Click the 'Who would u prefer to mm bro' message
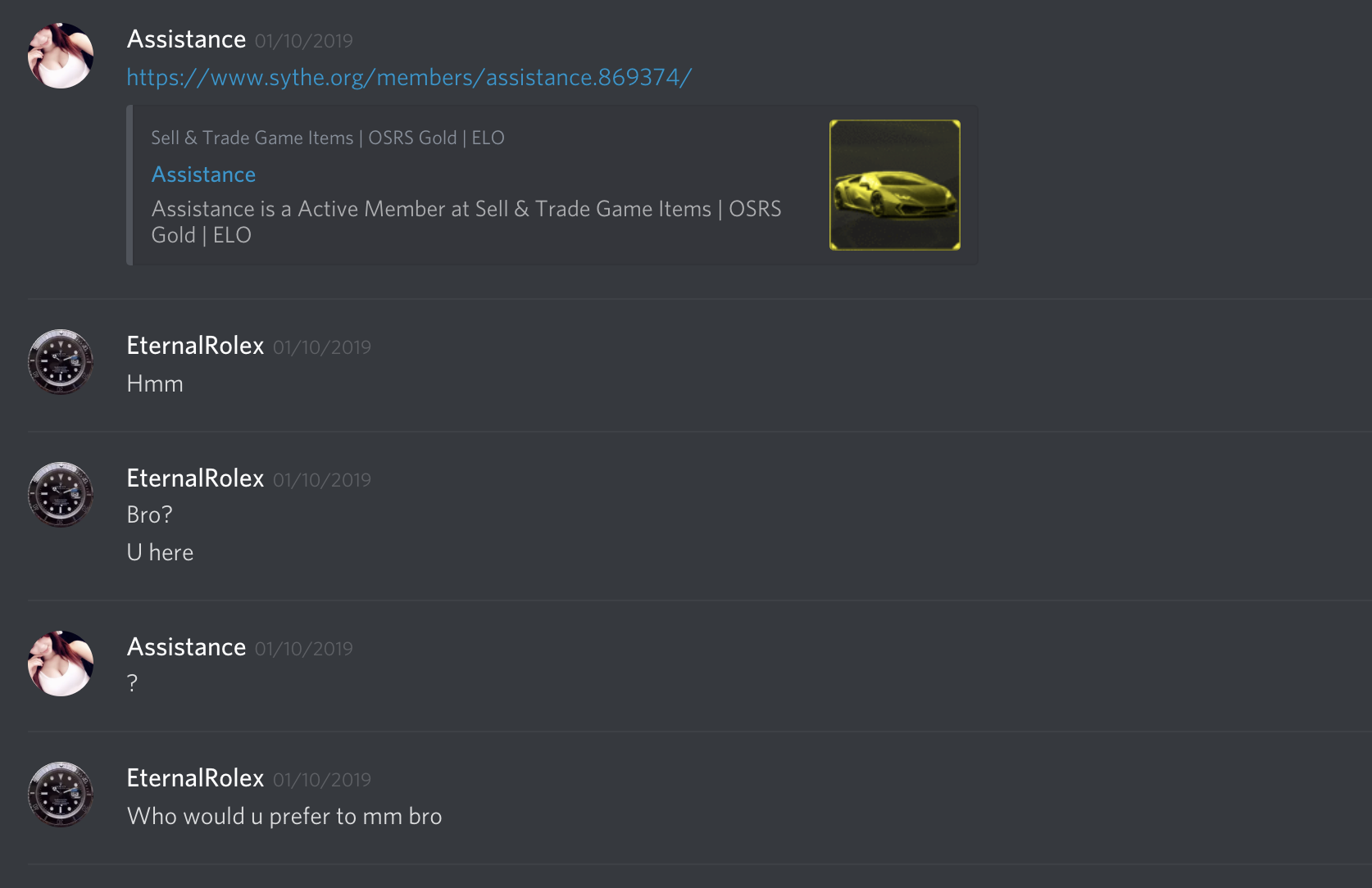The height and width of the screenshot is (888, 1372). coord(284,816)
